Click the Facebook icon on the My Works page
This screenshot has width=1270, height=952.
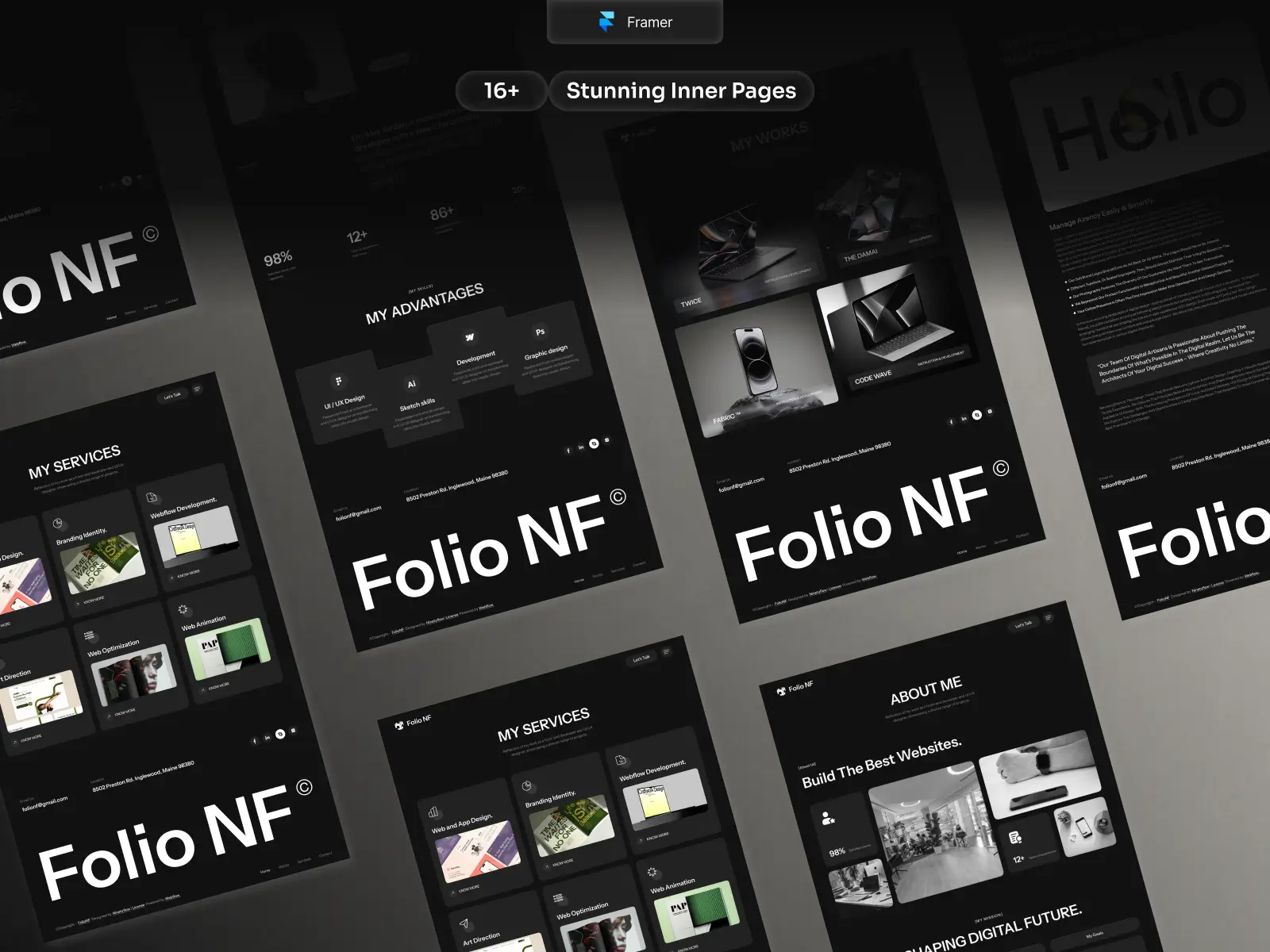[951, 422]
